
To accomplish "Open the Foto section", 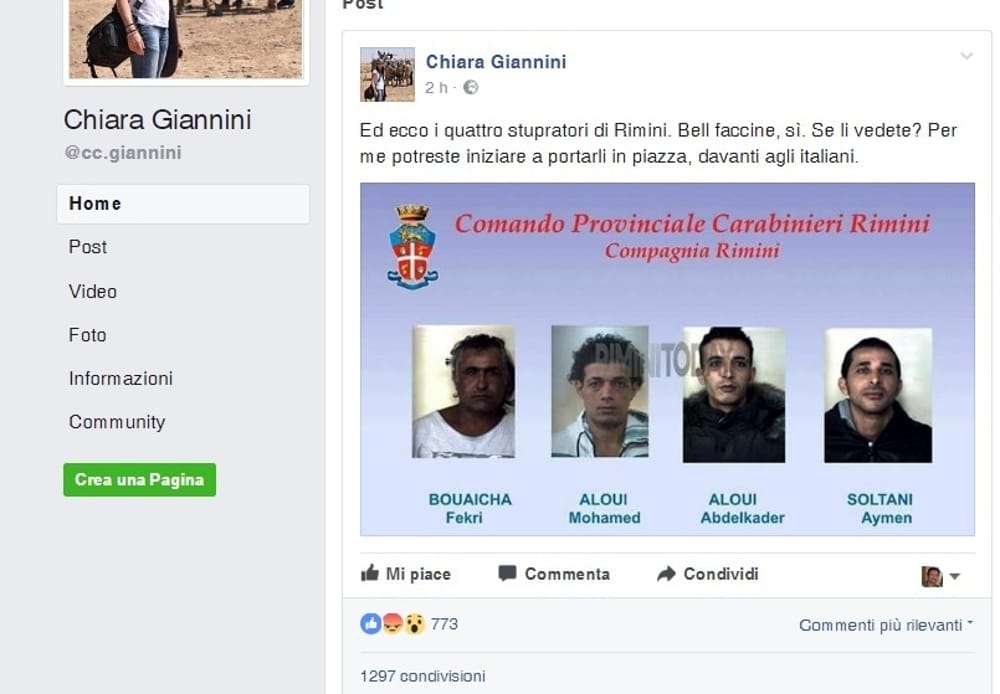I will pyautogui.click(x=87, y=335).
